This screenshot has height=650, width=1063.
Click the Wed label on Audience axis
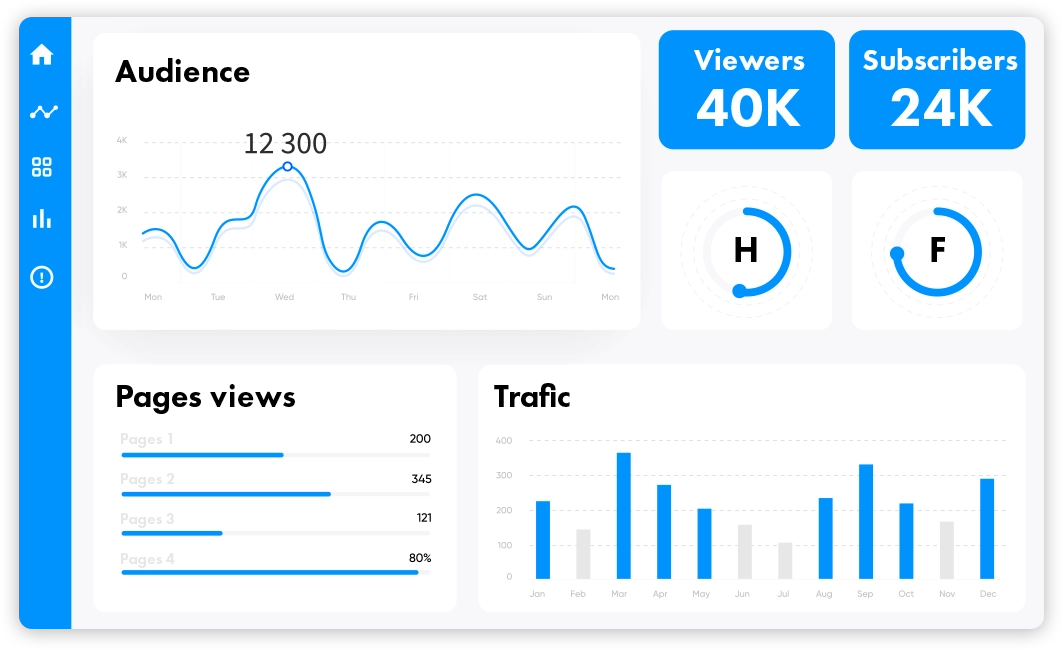[284, 297]
